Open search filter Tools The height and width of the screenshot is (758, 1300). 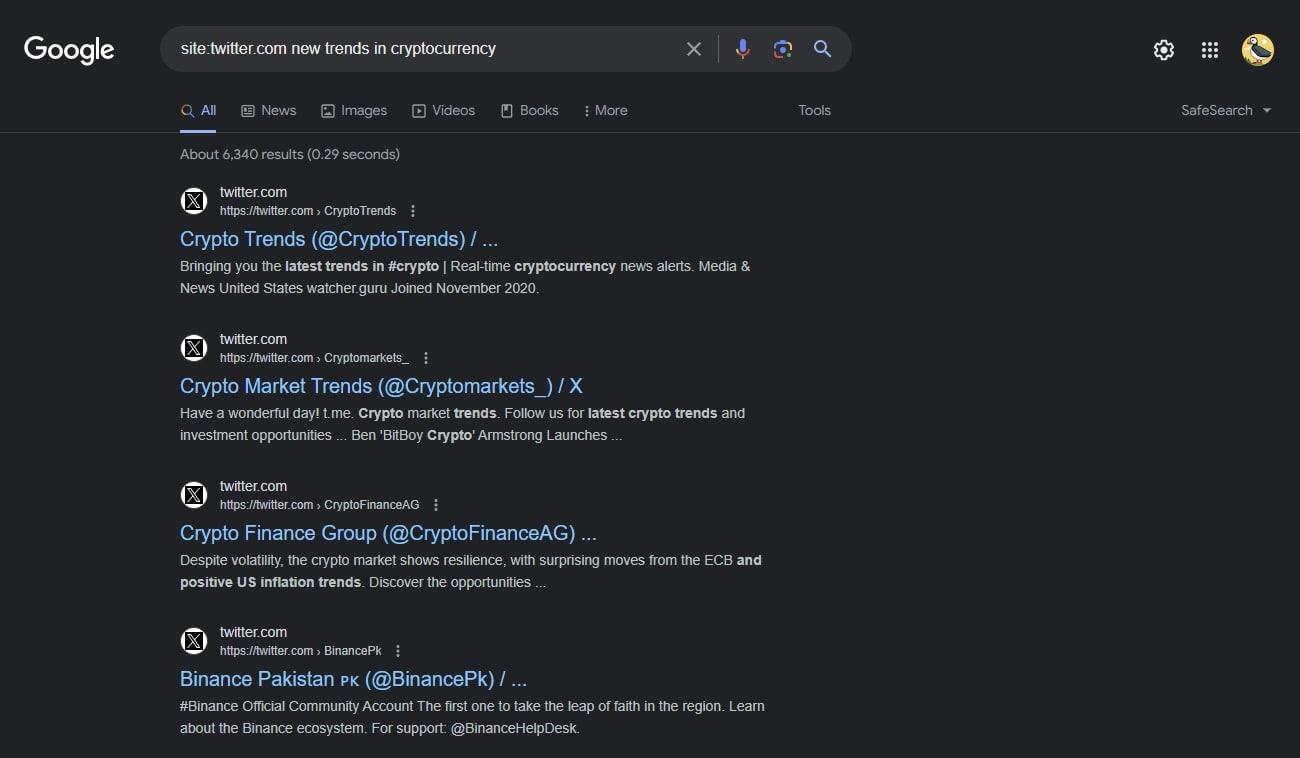[814, 110]
